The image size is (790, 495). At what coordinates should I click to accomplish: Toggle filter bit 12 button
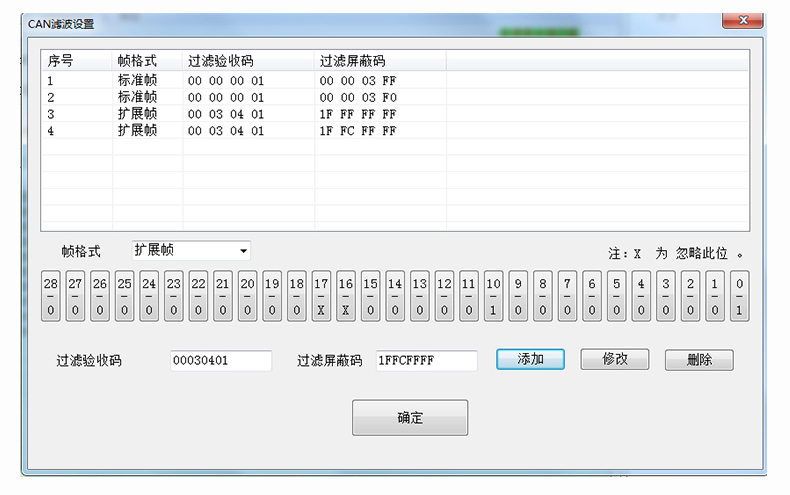point(444,296)
